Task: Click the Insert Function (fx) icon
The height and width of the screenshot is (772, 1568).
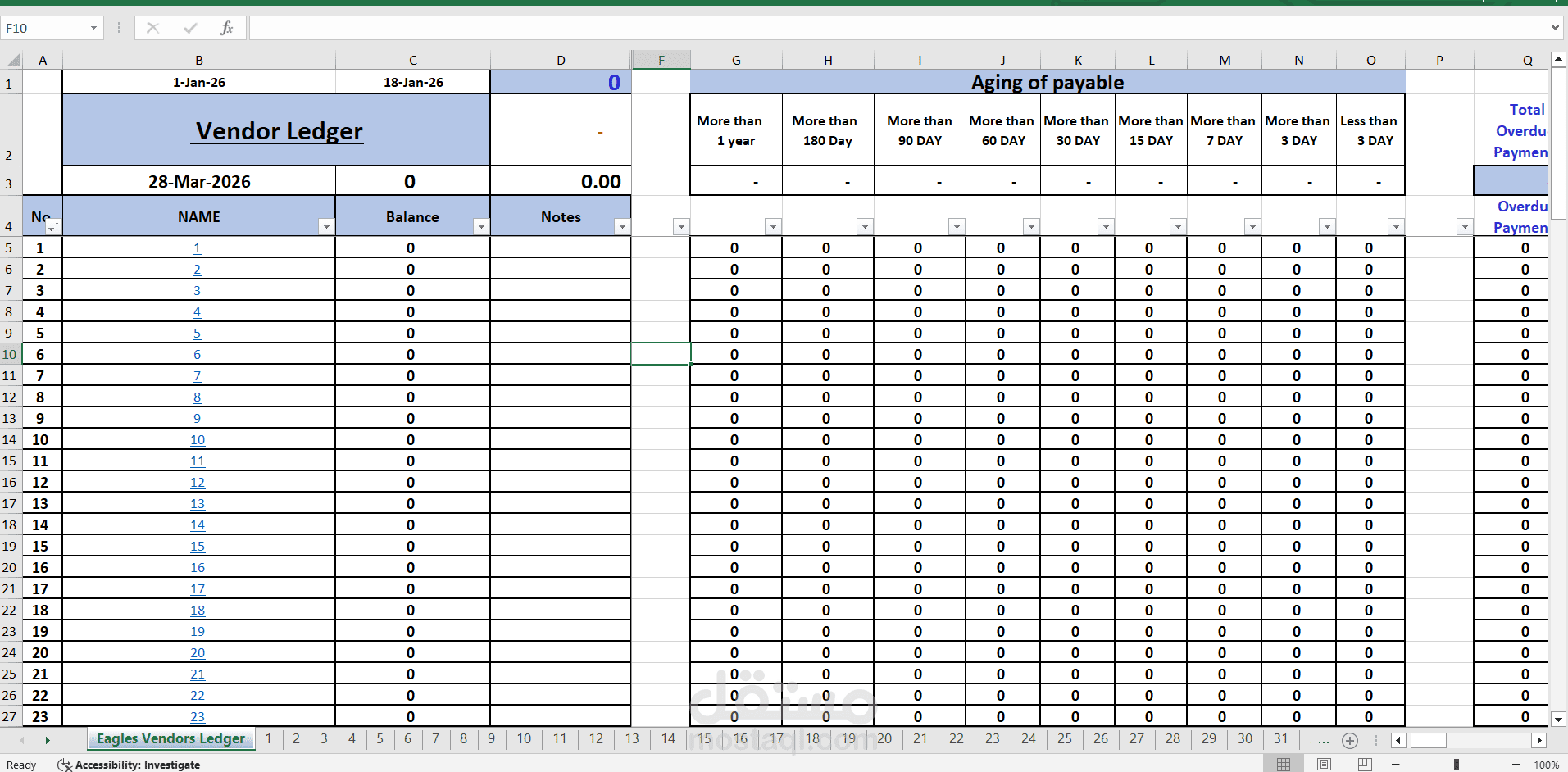Action: pos(226,27)
